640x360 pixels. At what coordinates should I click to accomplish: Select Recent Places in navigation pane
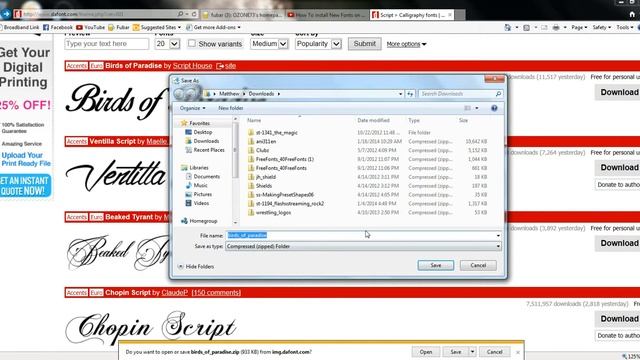[205, 150]
